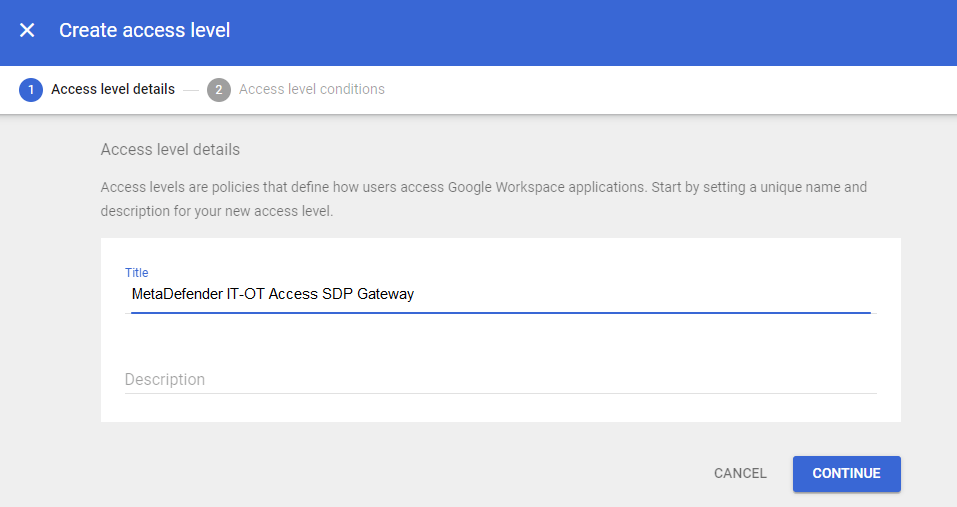This screenshot has height=507, width=957.
Task: Click the Access level details section heading
Action: pyautogui.click(x=170, y=150)
